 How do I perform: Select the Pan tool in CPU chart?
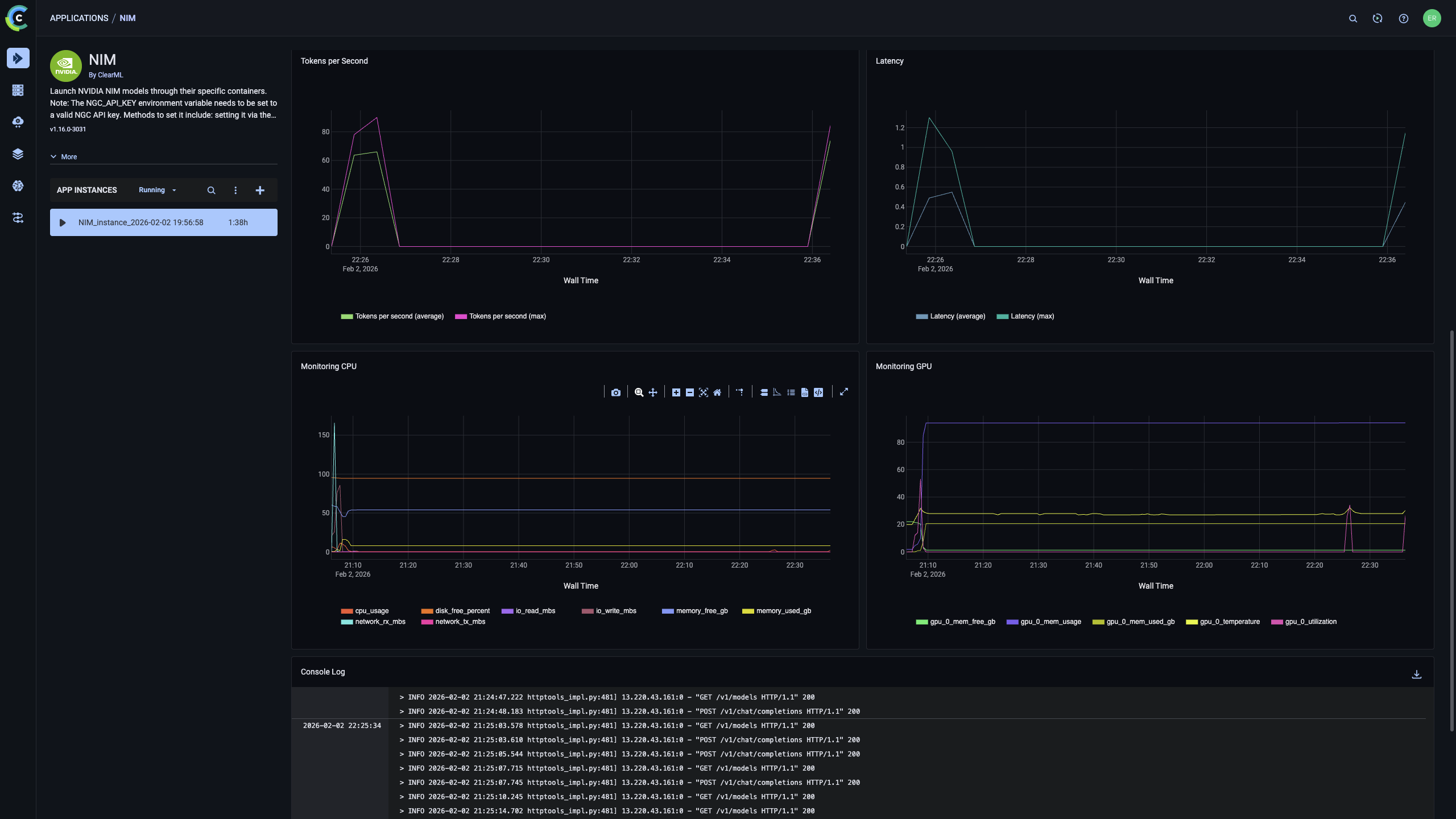(x=653, y=392)
